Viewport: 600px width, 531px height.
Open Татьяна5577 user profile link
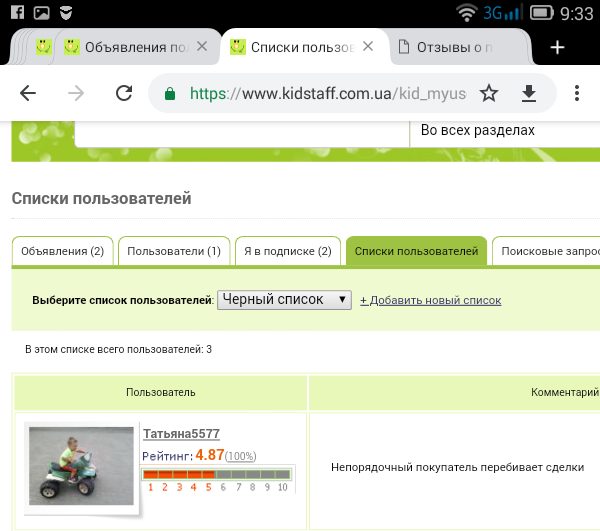click(x=181, y=433)
